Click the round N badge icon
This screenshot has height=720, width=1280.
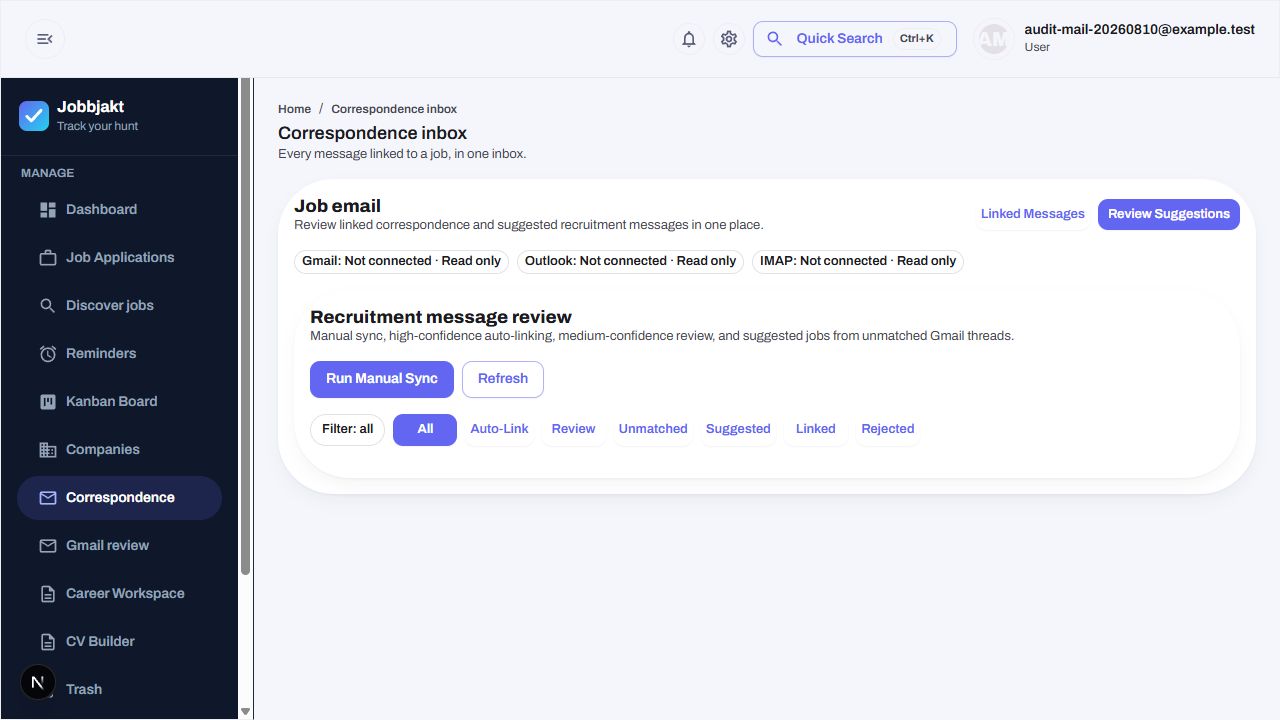[x=38, y=683]
